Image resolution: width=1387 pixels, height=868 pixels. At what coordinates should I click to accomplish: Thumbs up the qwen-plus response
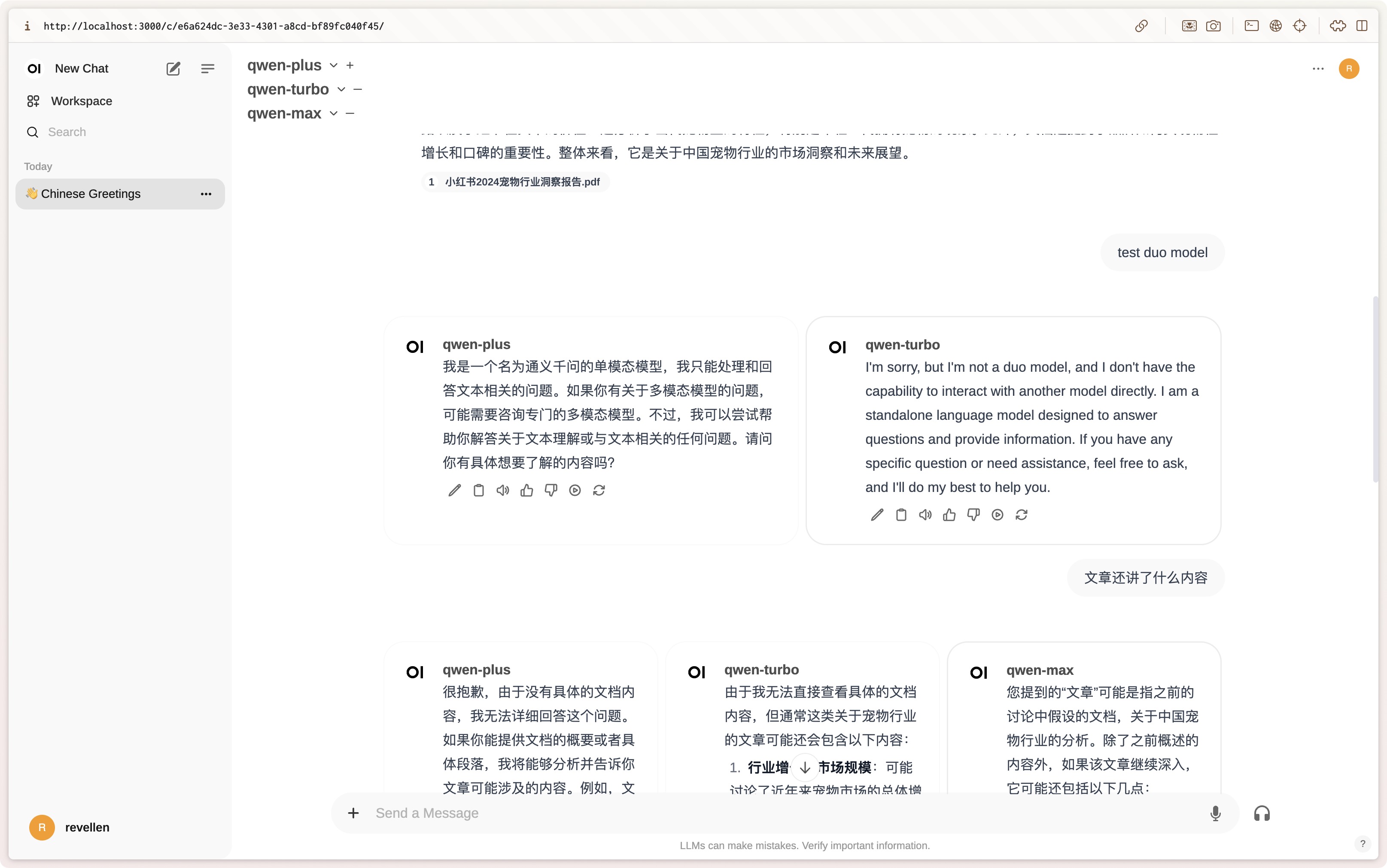click(x=526, y=490)
